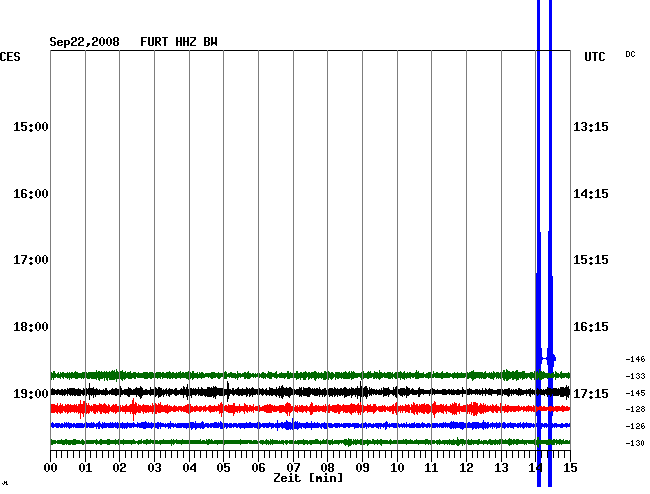Click the DC value -130

(635, 443)
